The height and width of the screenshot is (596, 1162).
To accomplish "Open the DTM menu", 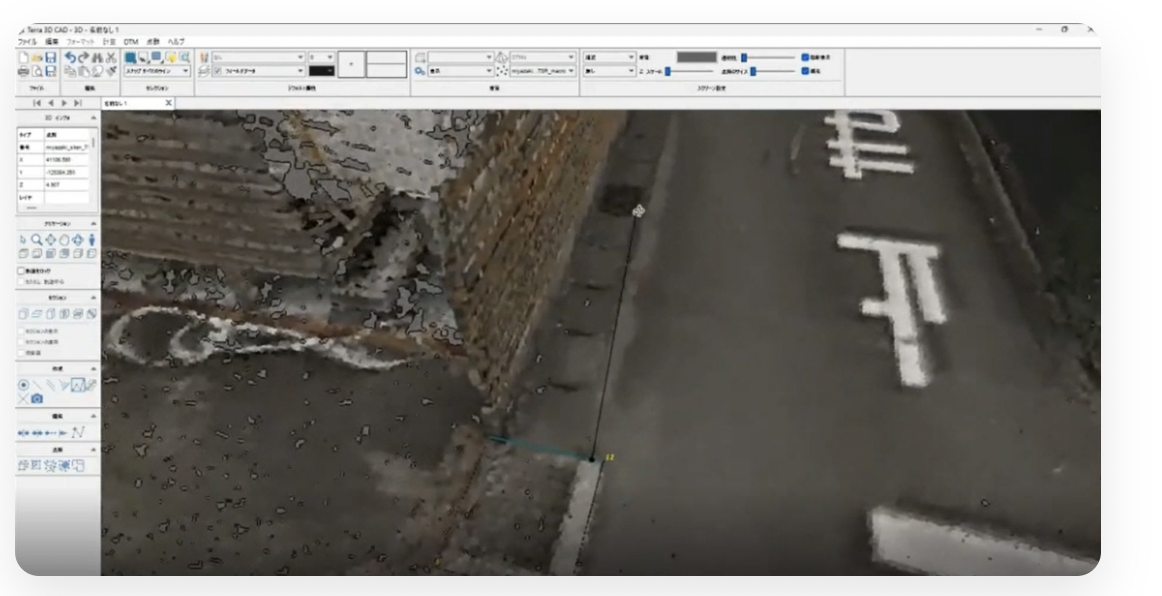I will tap(130, 41).
